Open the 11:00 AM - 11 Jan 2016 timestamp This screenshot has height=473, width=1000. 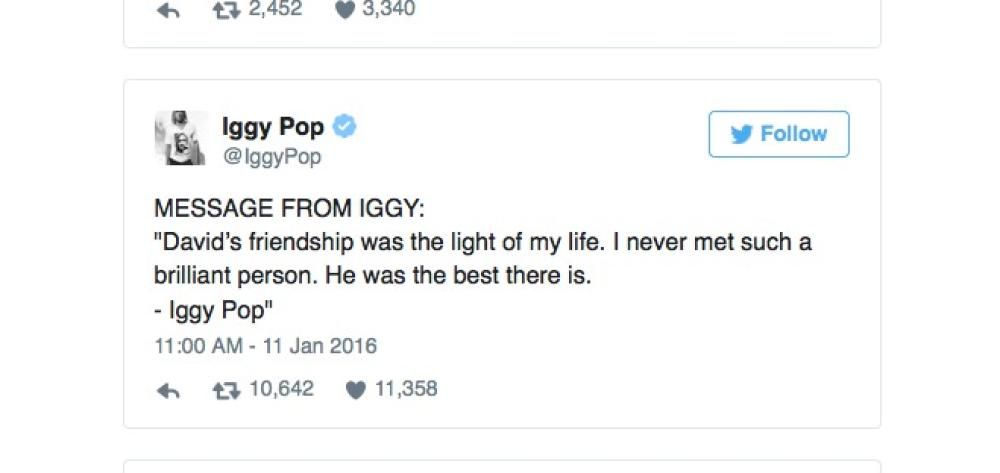[x=265, y=347]
